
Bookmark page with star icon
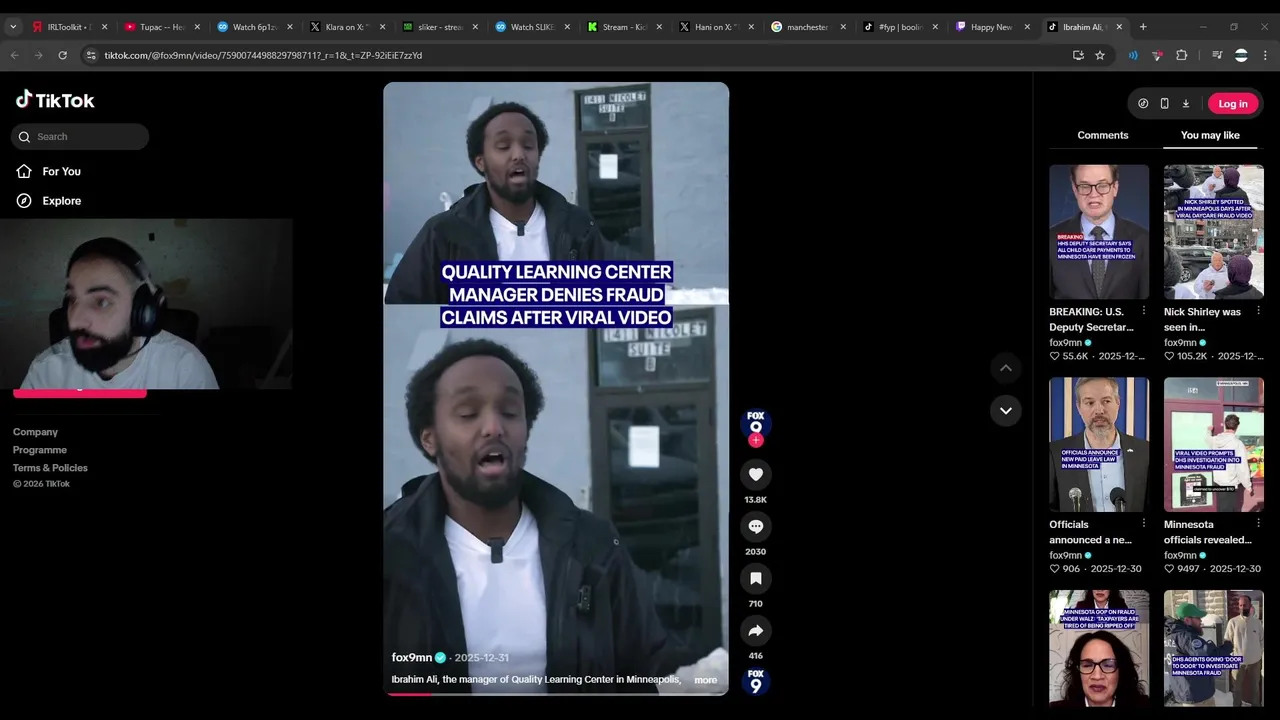[1100, 55]
